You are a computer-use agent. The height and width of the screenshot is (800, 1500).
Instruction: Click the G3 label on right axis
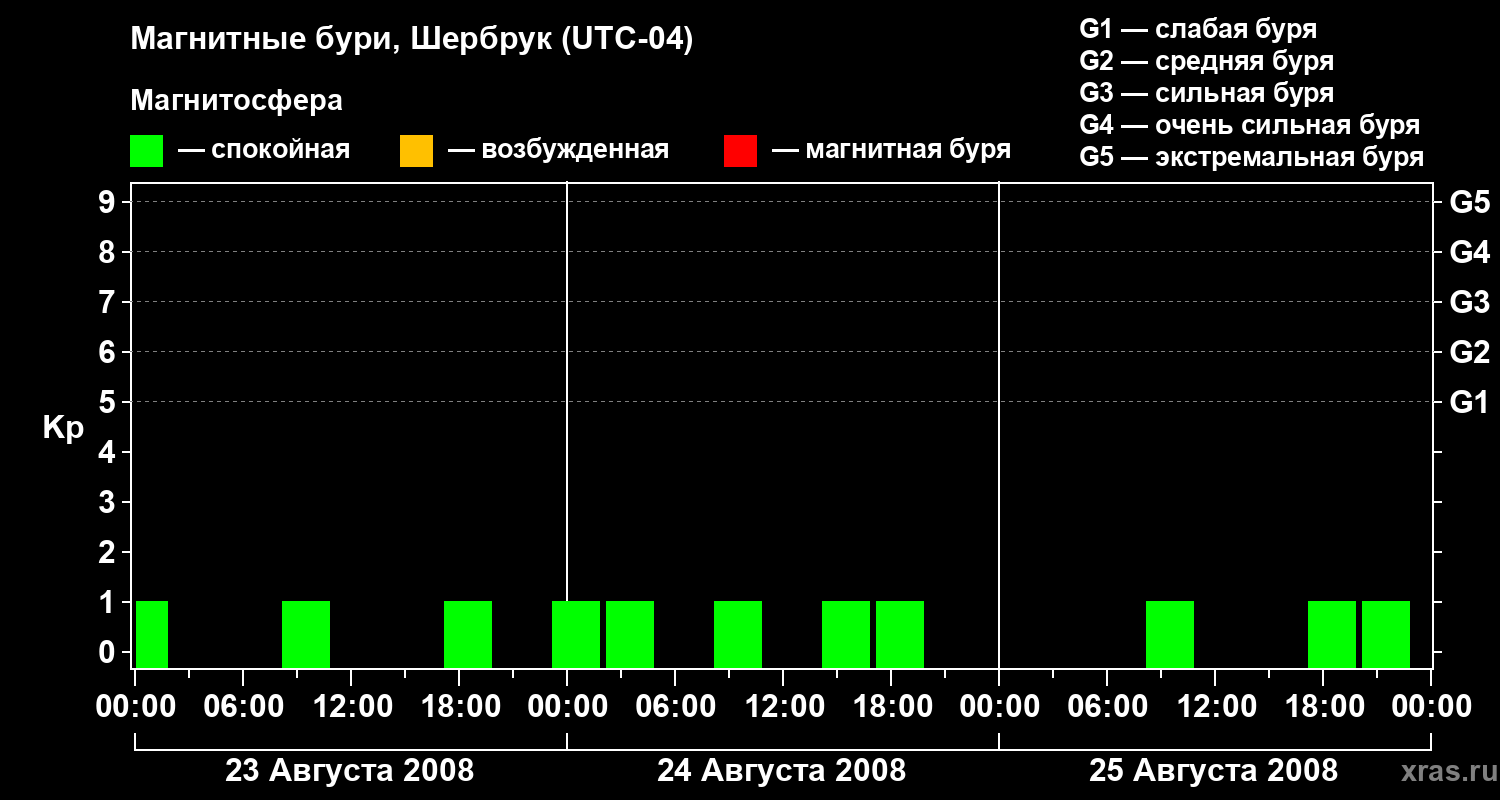coord(1469,302)
